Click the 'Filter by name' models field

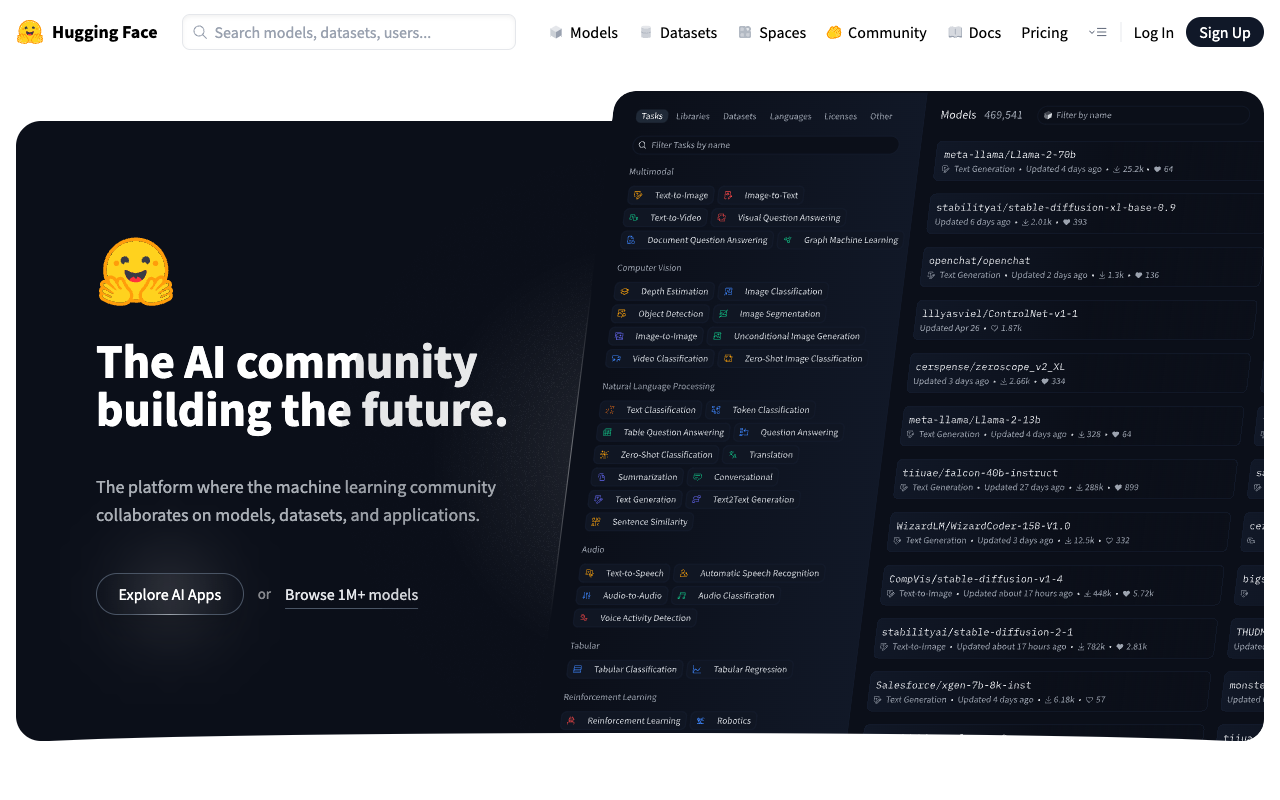[1143, 115]
